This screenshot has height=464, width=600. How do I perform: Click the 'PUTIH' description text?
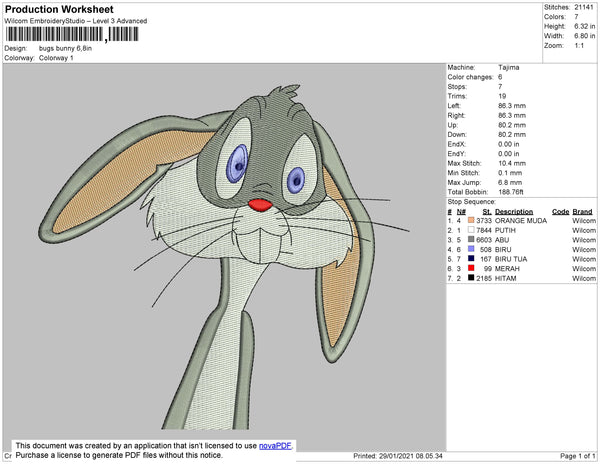pyautogui.click(x=505, y=230)
